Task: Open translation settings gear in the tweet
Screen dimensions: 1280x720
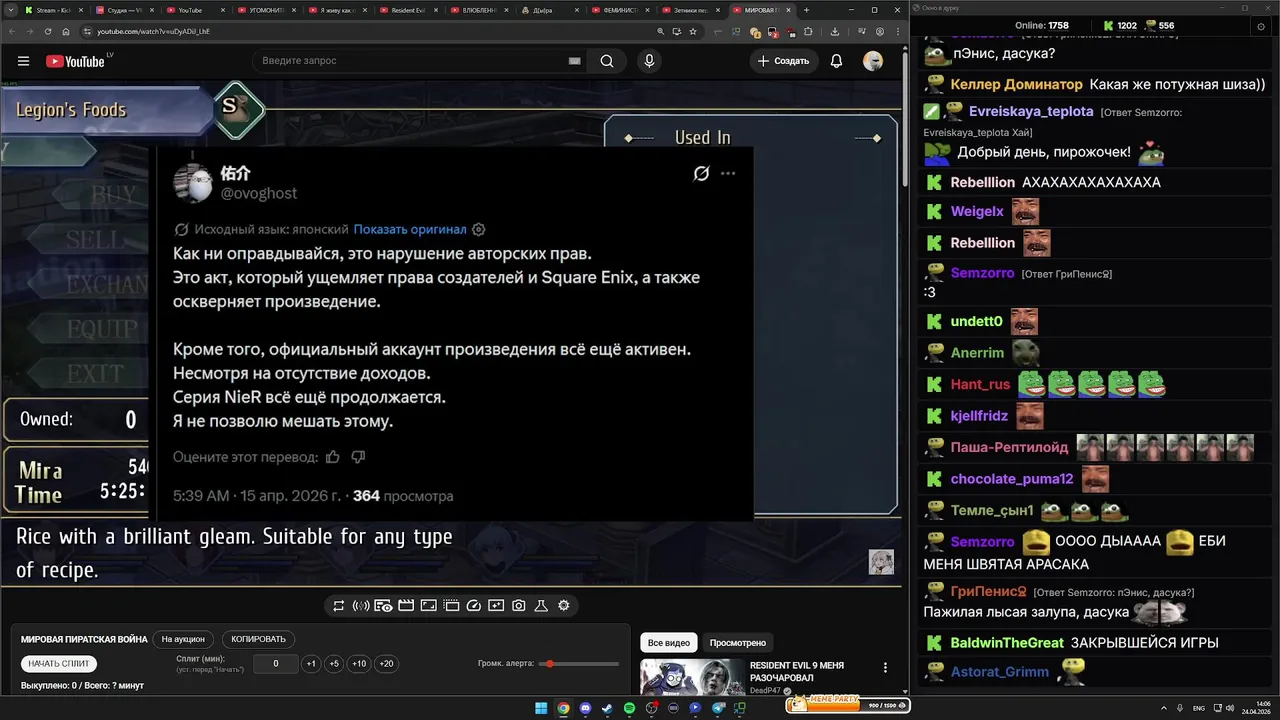Action: click(478, 229)
